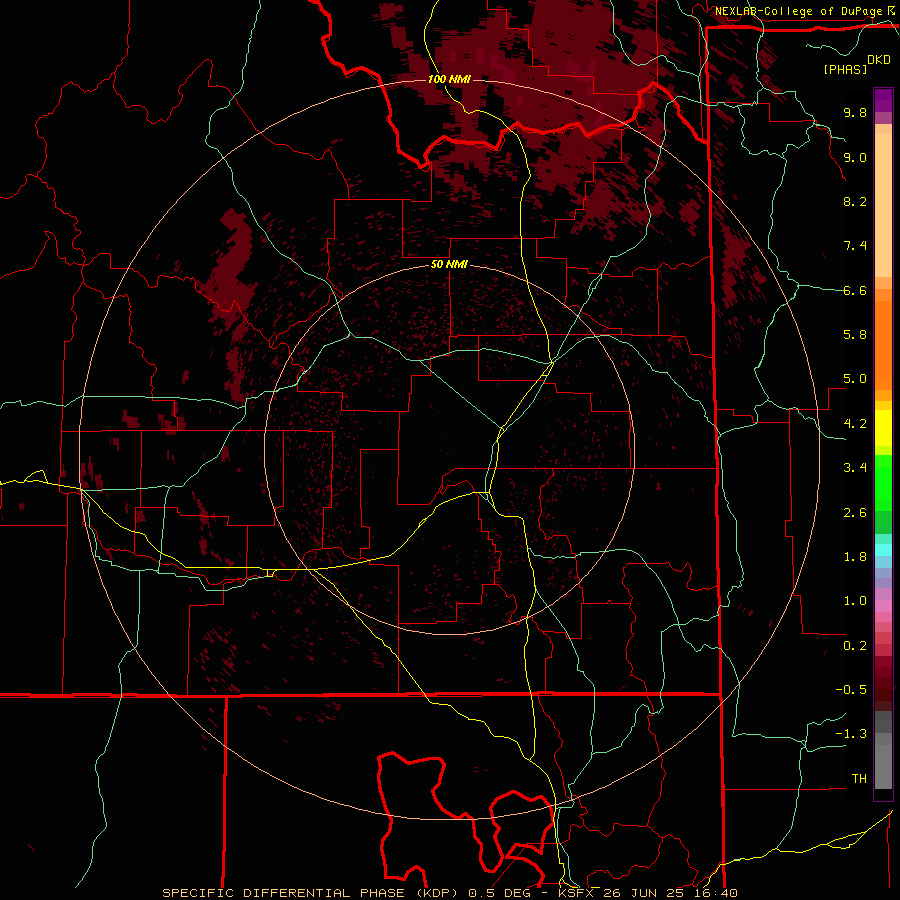Click the 50 NMI range ring label

coord(449,265)
